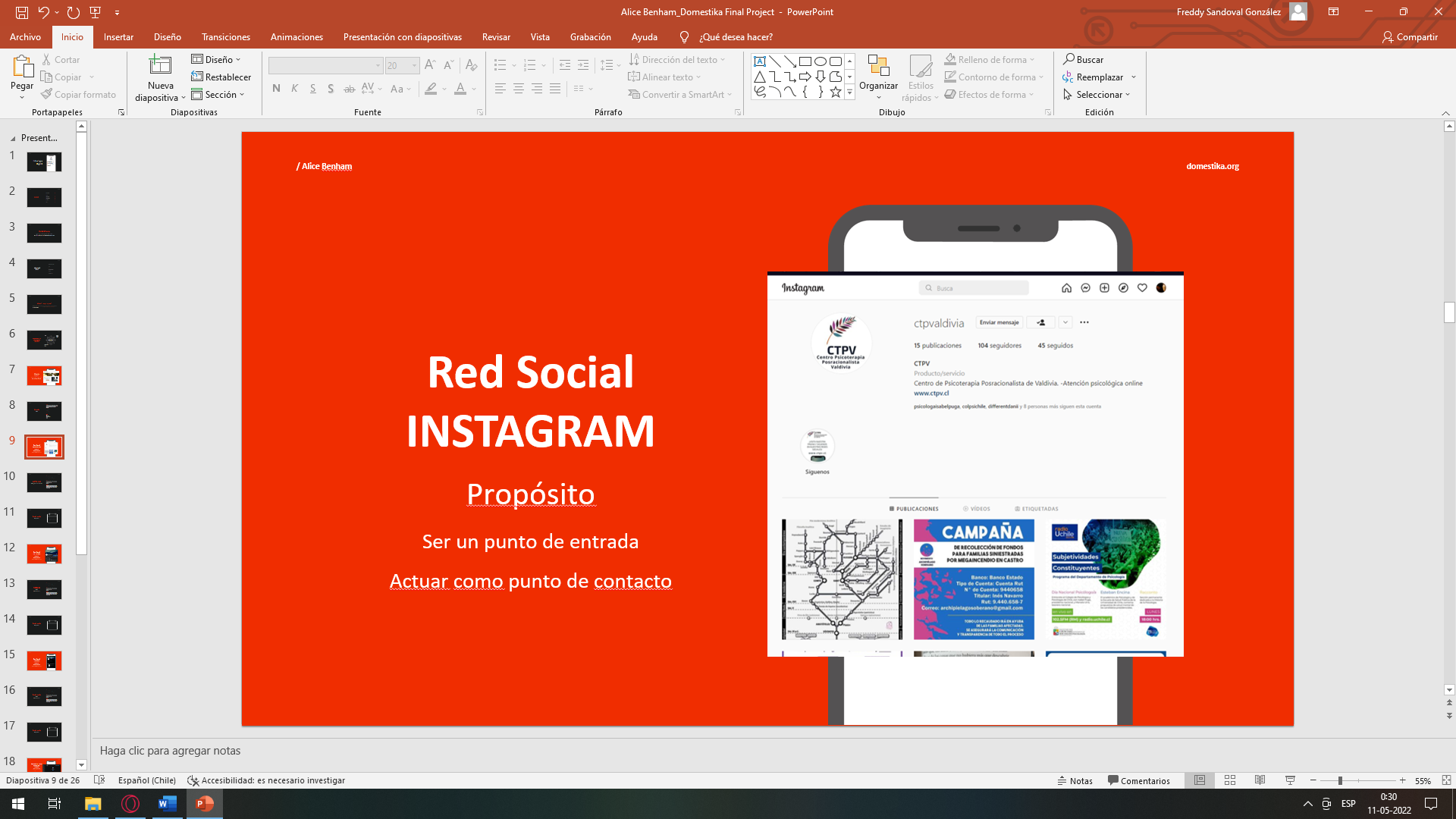Viewport: 1456px width, 819px height.
Task: Expand the Diseño layout dropdown
Action: click(217, 59)
